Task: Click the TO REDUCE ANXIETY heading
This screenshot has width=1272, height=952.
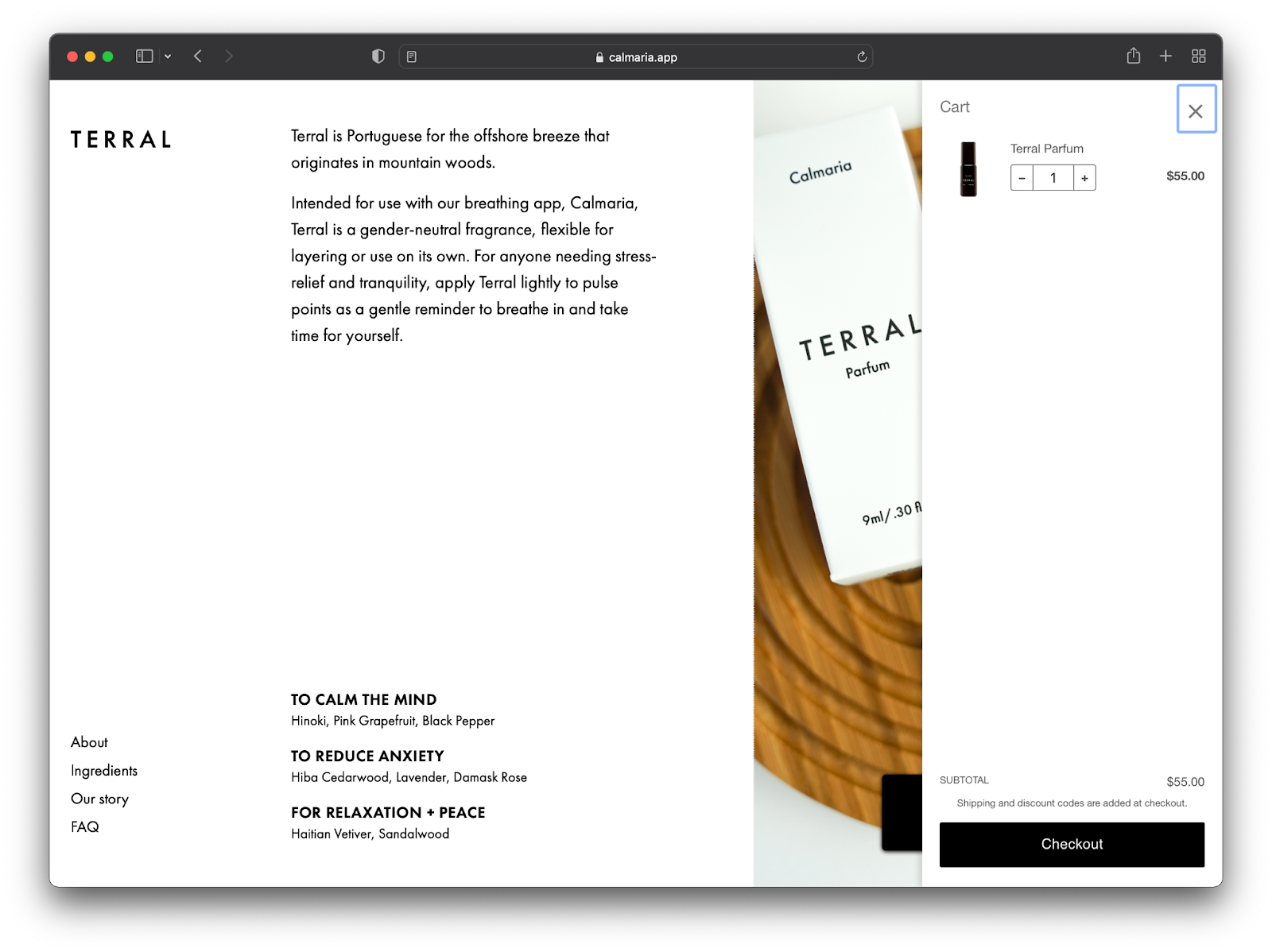Action: [x=367, y=757]
